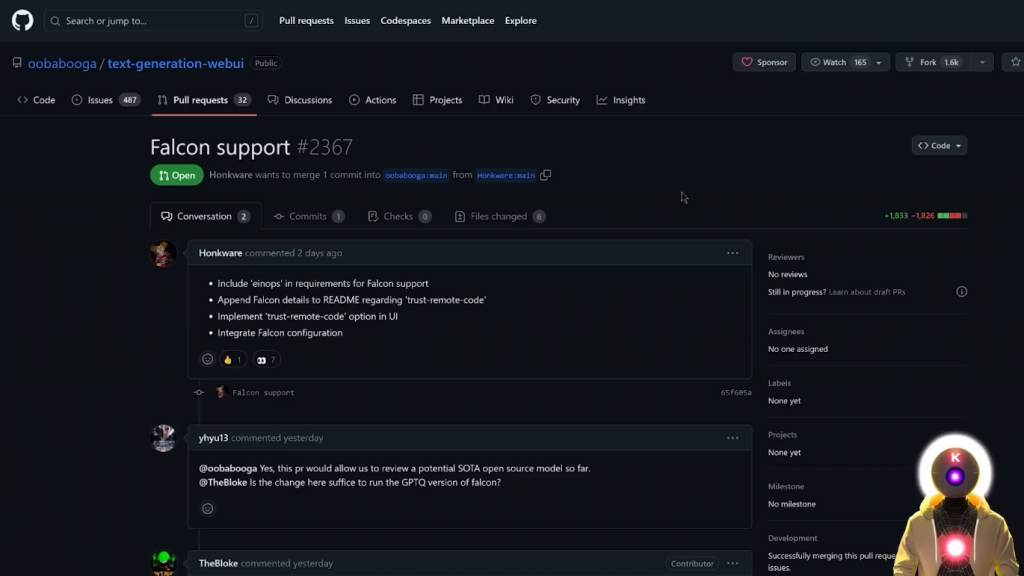Viewport: 1024px width, 576px height.
Task: Open the TheBloke author name link
Action: pos(218,563)
